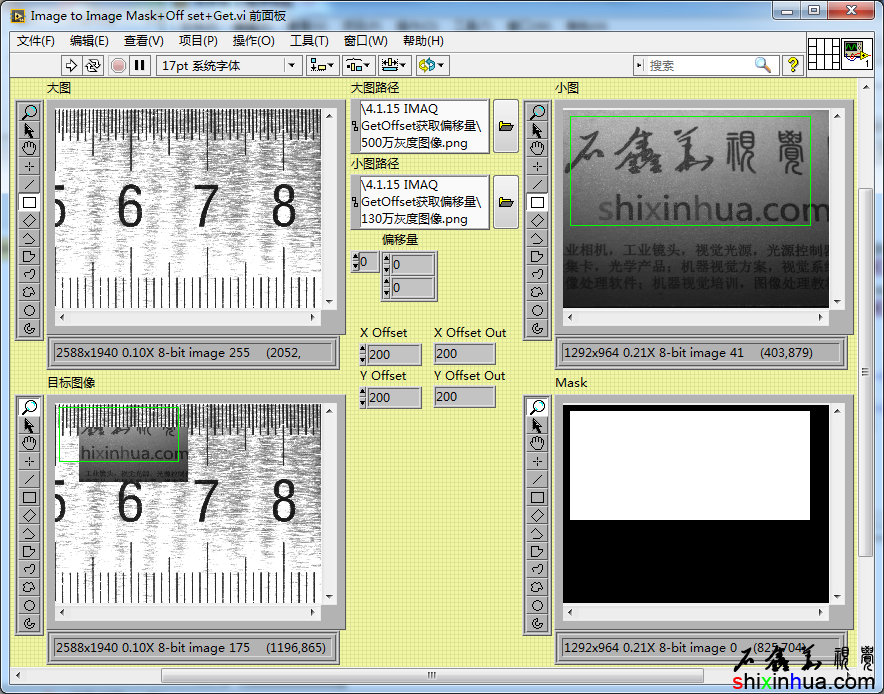Click the VI icon in top-right corner
884x694 pixels.
856,54
